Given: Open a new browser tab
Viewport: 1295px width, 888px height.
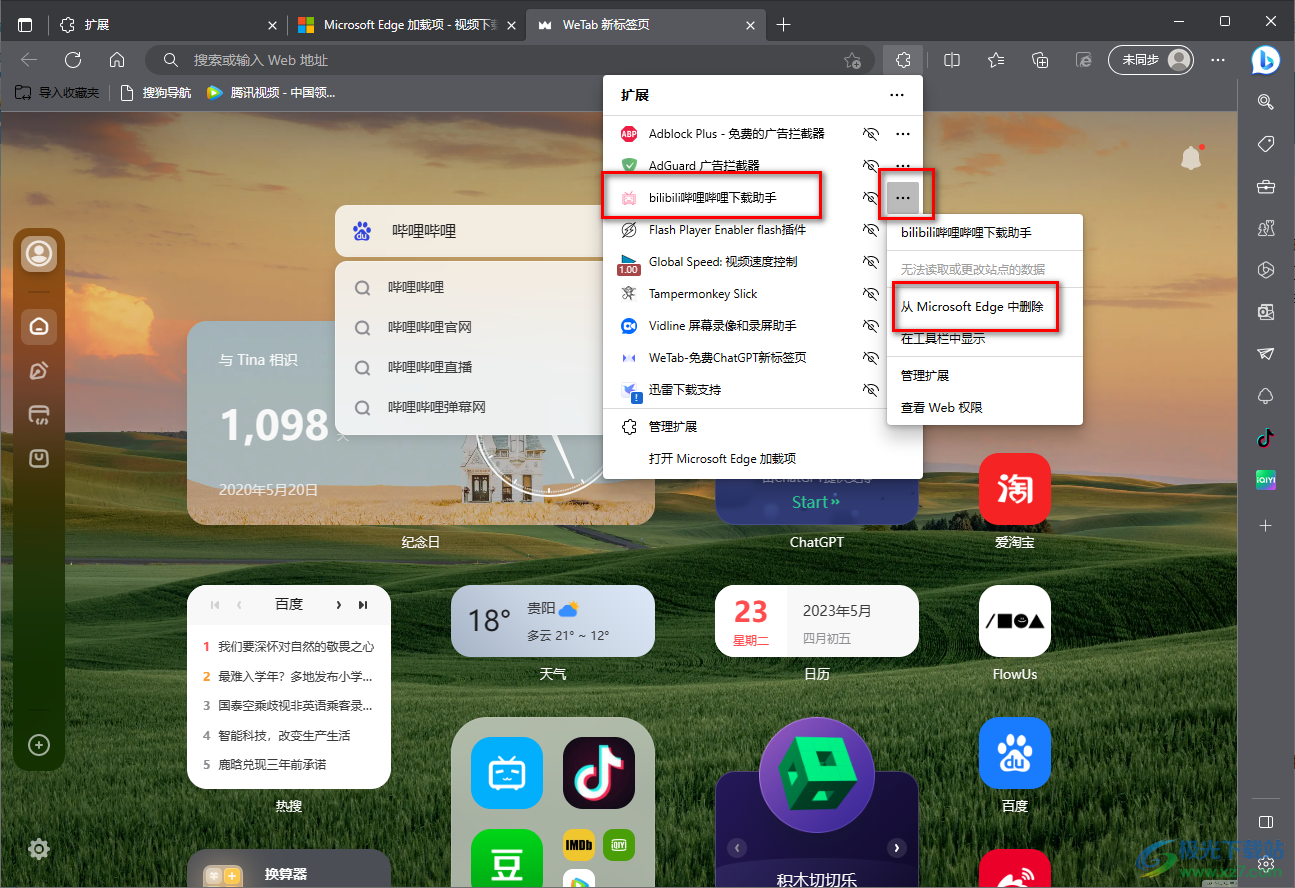Looking at the screenshot, I should pos(783,25).
